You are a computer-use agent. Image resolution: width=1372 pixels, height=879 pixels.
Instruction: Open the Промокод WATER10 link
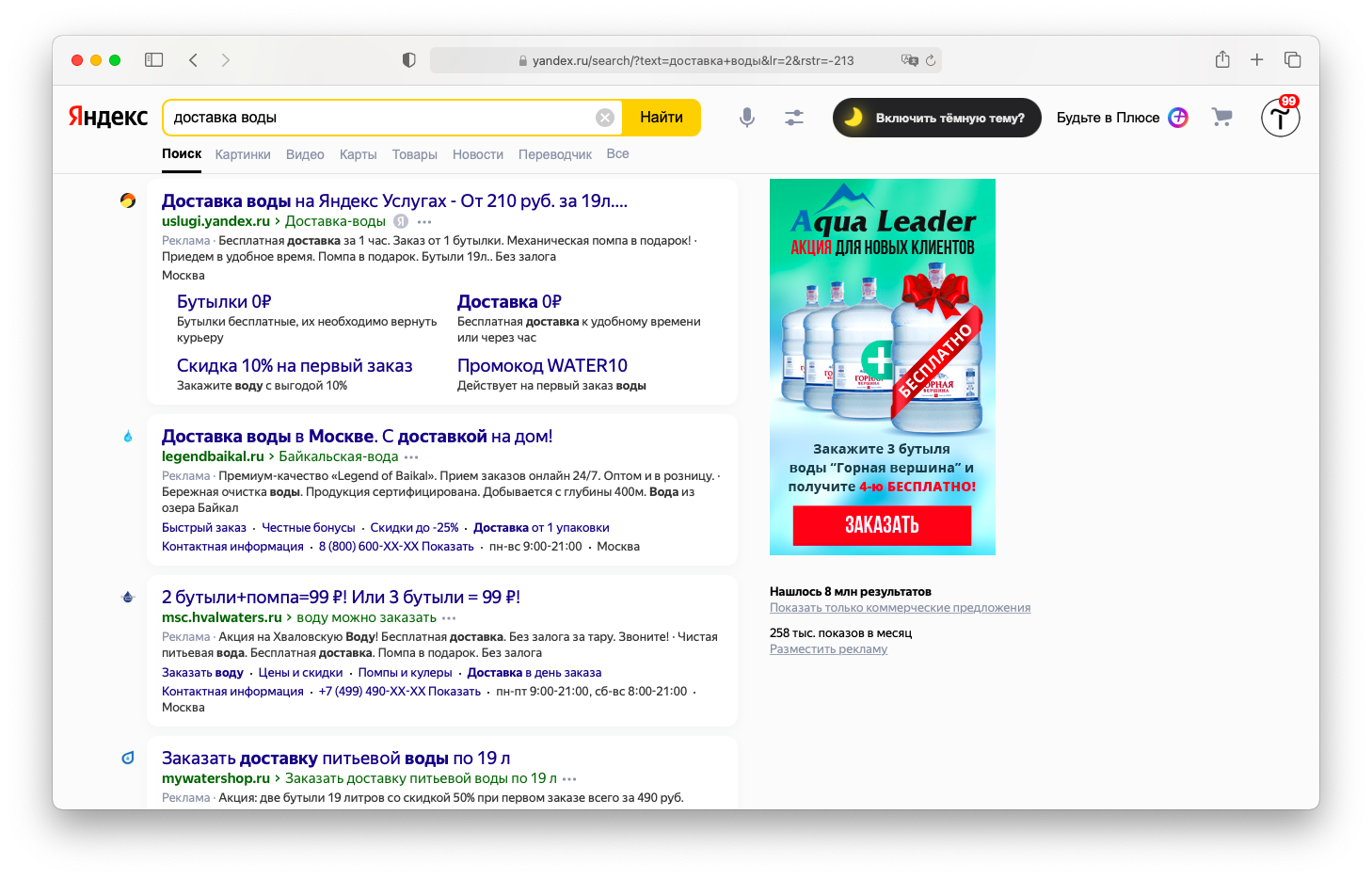click(x=542, y=365)
